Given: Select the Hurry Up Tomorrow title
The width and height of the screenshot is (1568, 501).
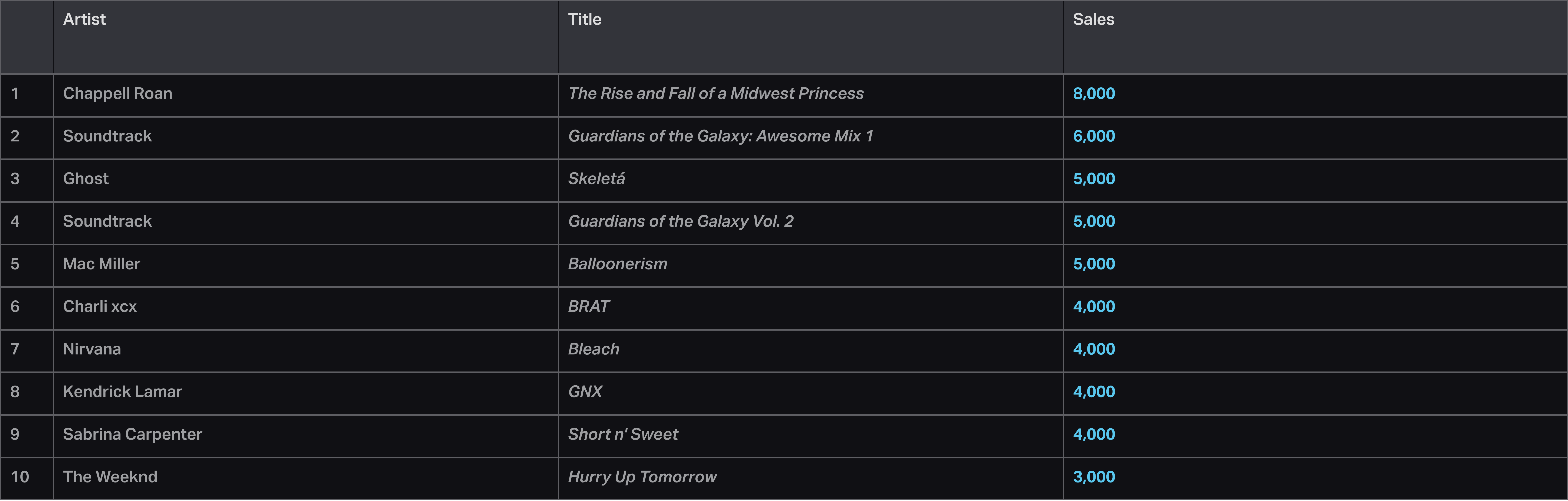Looking at the screenshot, I should 642,477.
